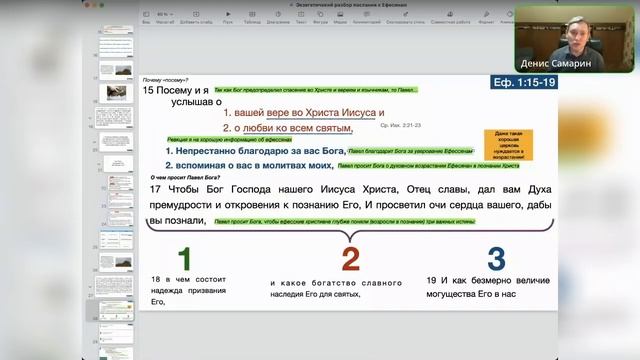The height and width of the screenshot is (360, 640).
Task: Click the 'О чем просит Павел Бога?' caption
Action: click(185, 178)
